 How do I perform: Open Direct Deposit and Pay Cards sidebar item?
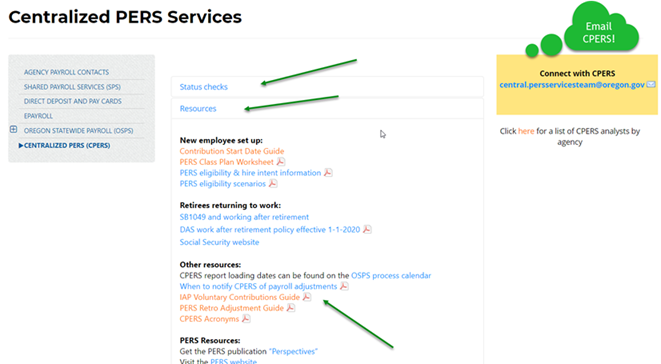73,102
